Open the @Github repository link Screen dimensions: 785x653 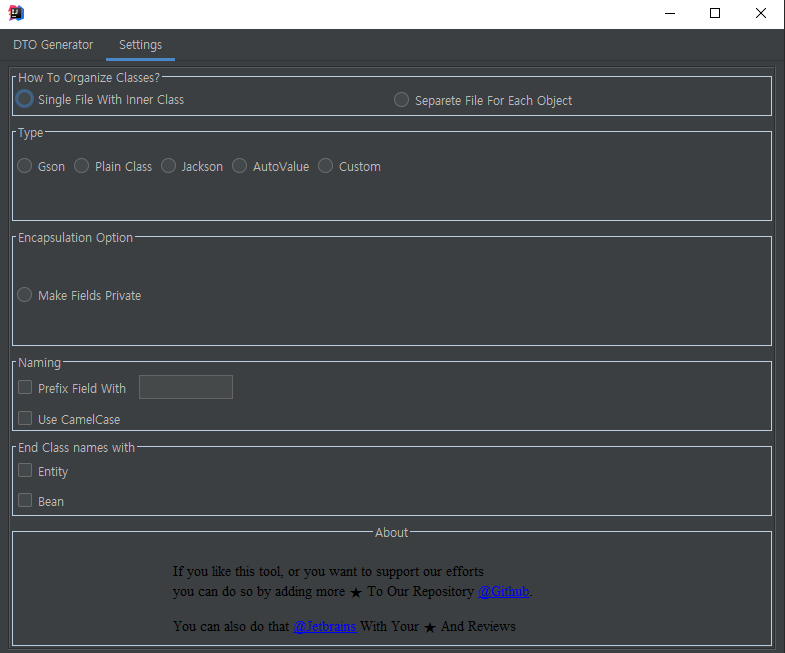[x=504, y=591]
